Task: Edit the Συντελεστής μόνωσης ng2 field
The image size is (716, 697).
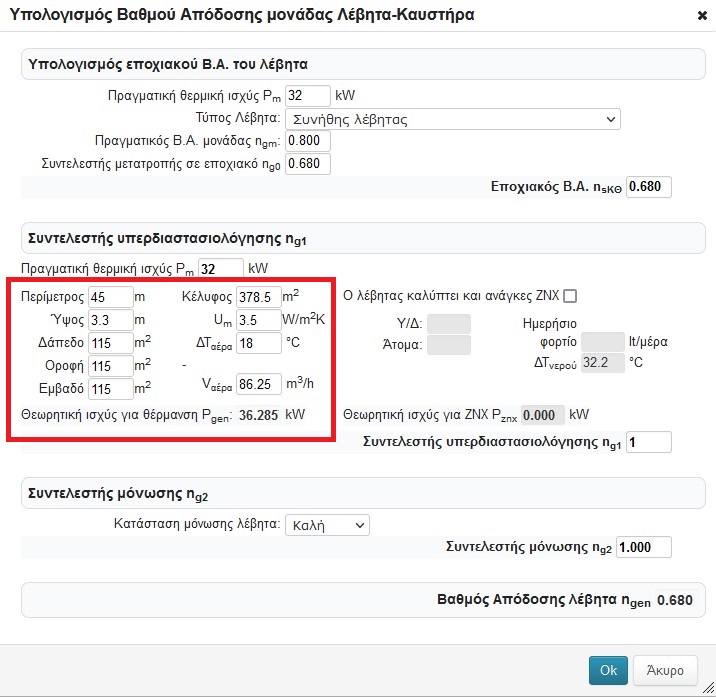Action: tap(644, 547)
